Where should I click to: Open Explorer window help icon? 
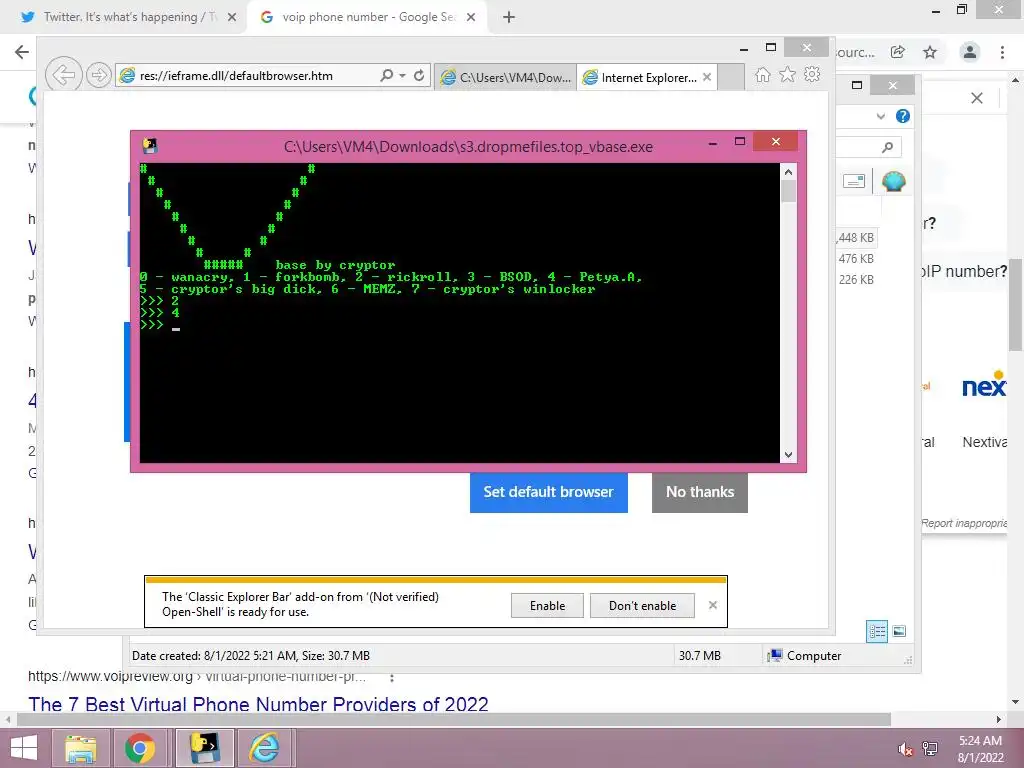pos(903,116)
